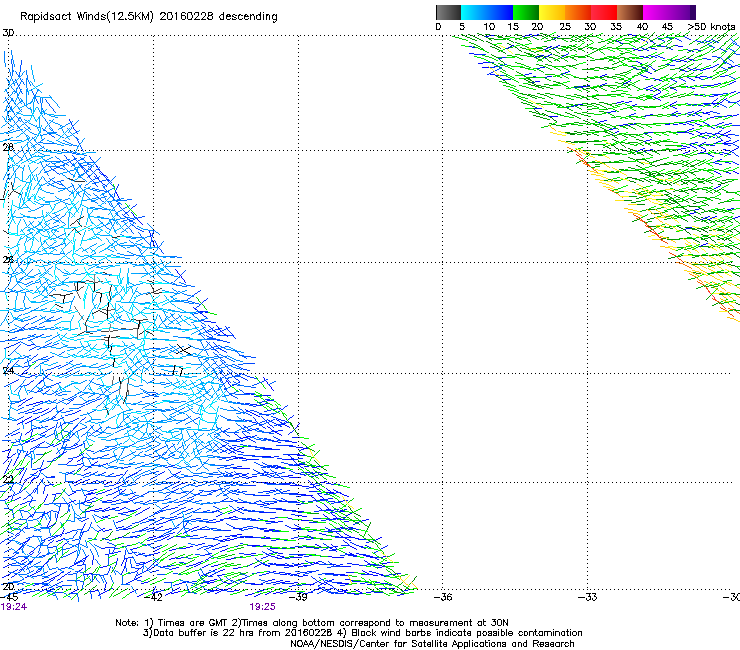Click the Rapidscat Winds title text

pyautogui.click(x=149, y=17)
